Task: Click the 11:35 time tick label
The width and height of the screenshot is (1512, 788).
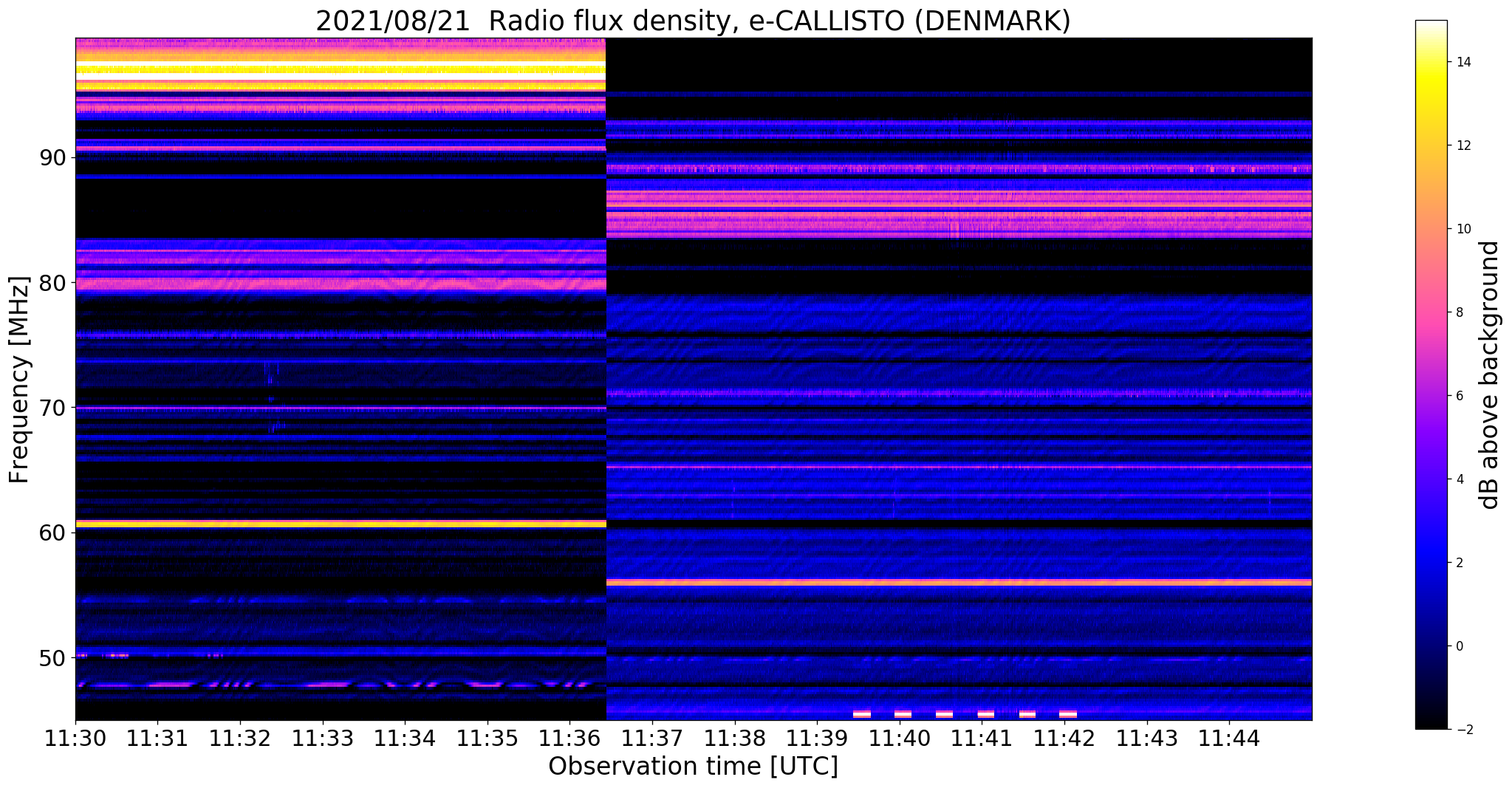Action: [x=488, y=739]
